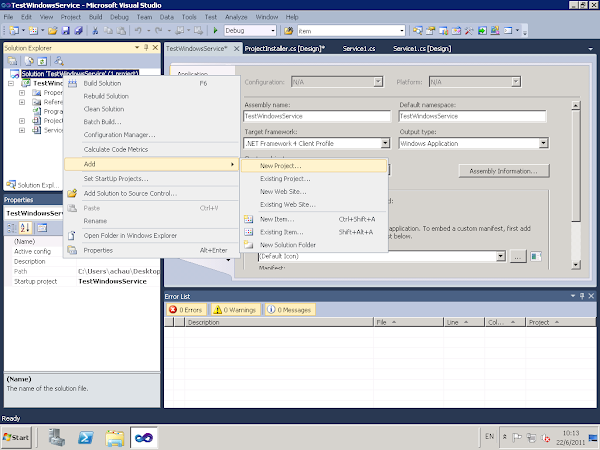This screenshot has width=600, height=450.
Task: Click the Add New Item toolbar icon
Action: pos(34,31)
